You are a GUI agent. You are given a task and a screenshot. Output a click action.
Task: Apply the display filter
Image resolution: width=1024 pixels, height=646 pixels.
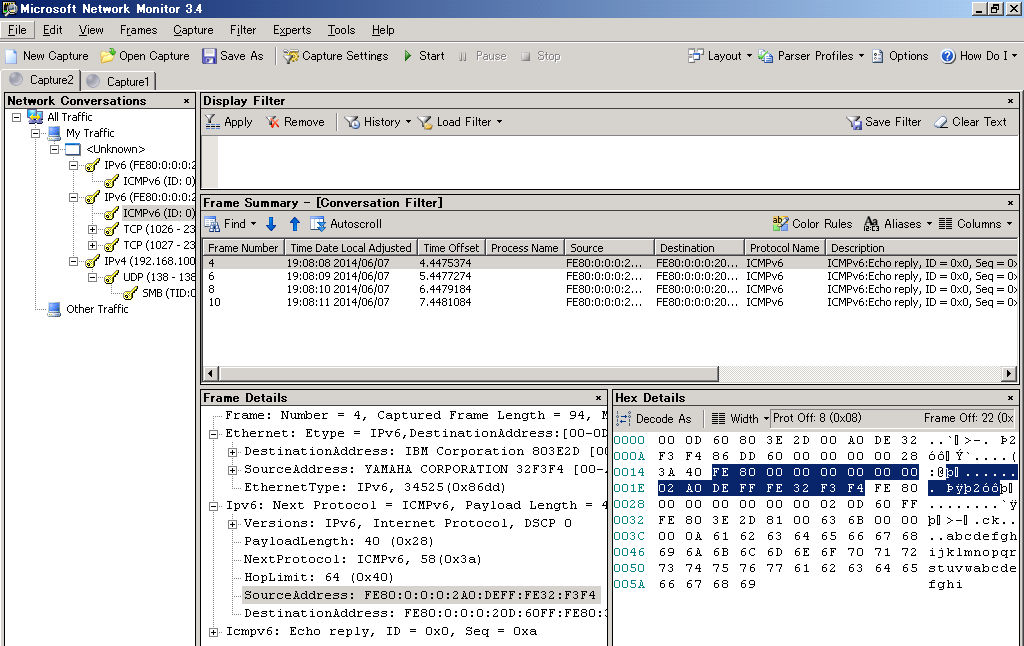(x=229, y=122)
